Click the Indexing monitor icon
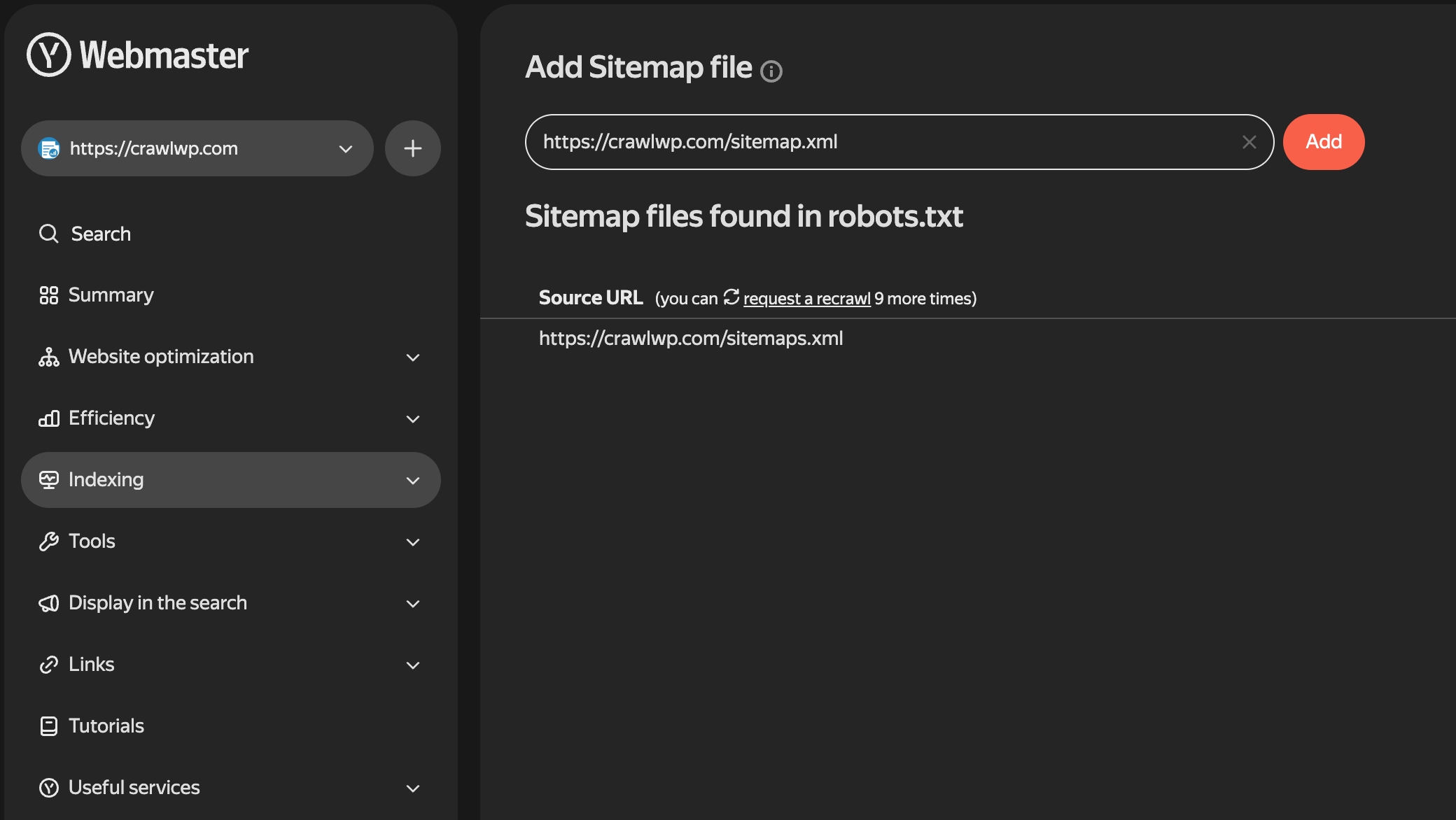This screenshot has height=820, width=1456. 49,480
